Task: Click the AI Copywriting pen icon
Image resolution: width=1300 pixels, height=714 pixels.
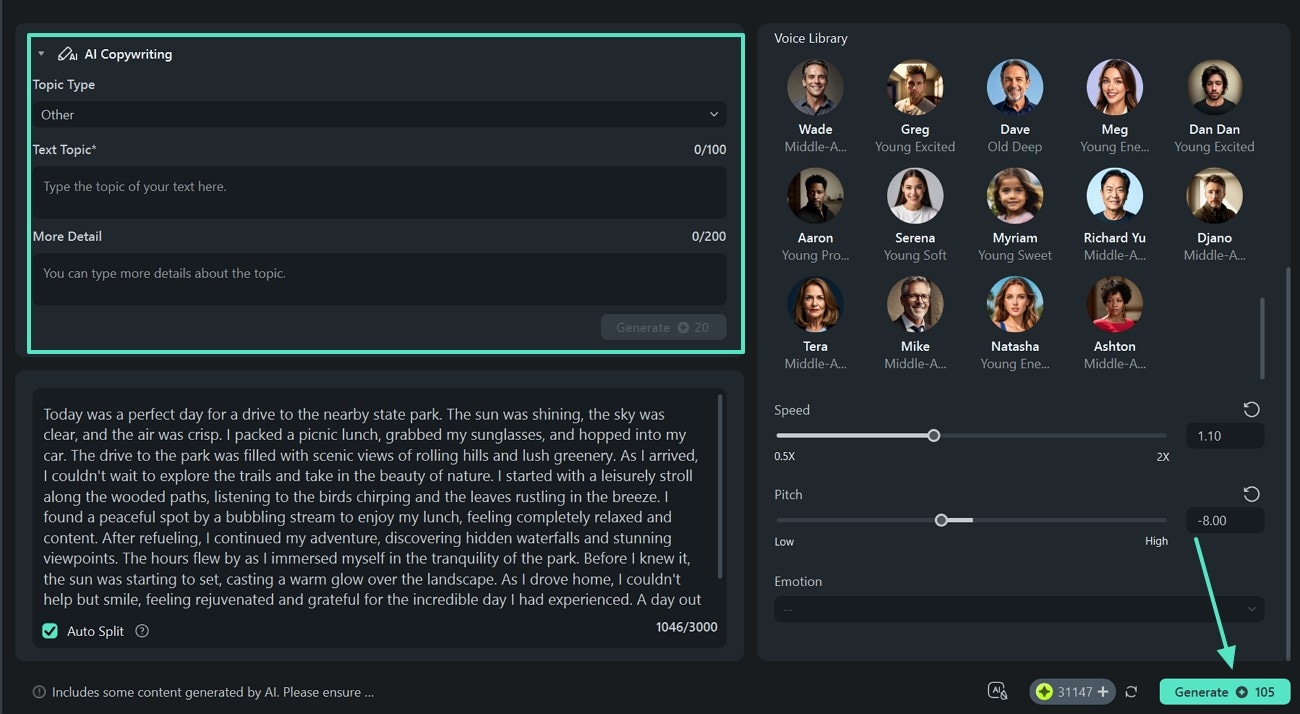Action: point(67,54)
